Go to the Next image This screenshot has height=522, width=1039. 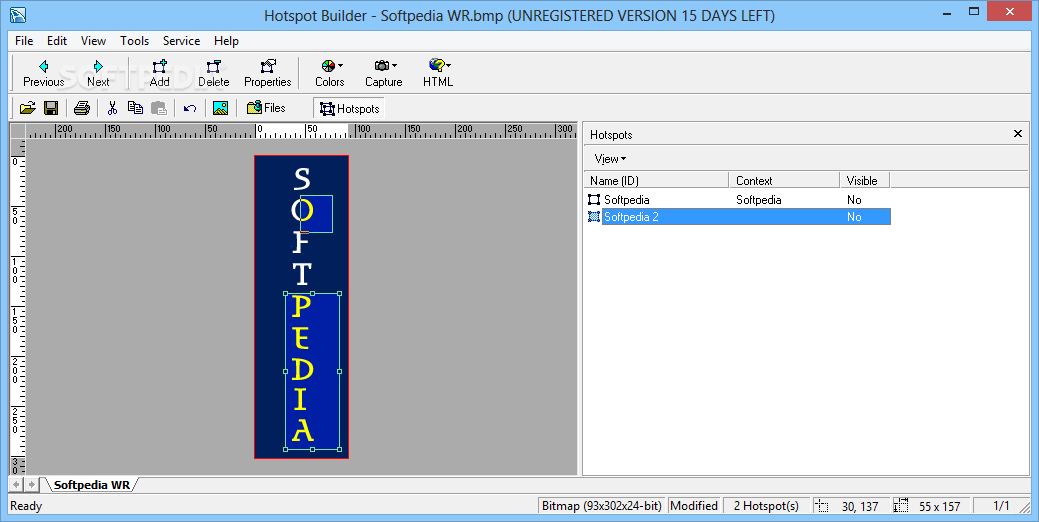click(x=98, y=73)
